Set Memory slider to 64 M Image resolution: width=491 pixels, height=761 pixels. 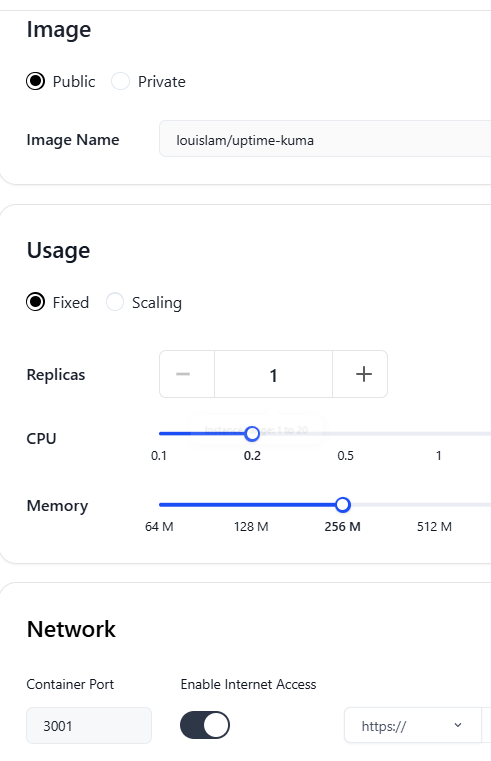pos(159,505)
